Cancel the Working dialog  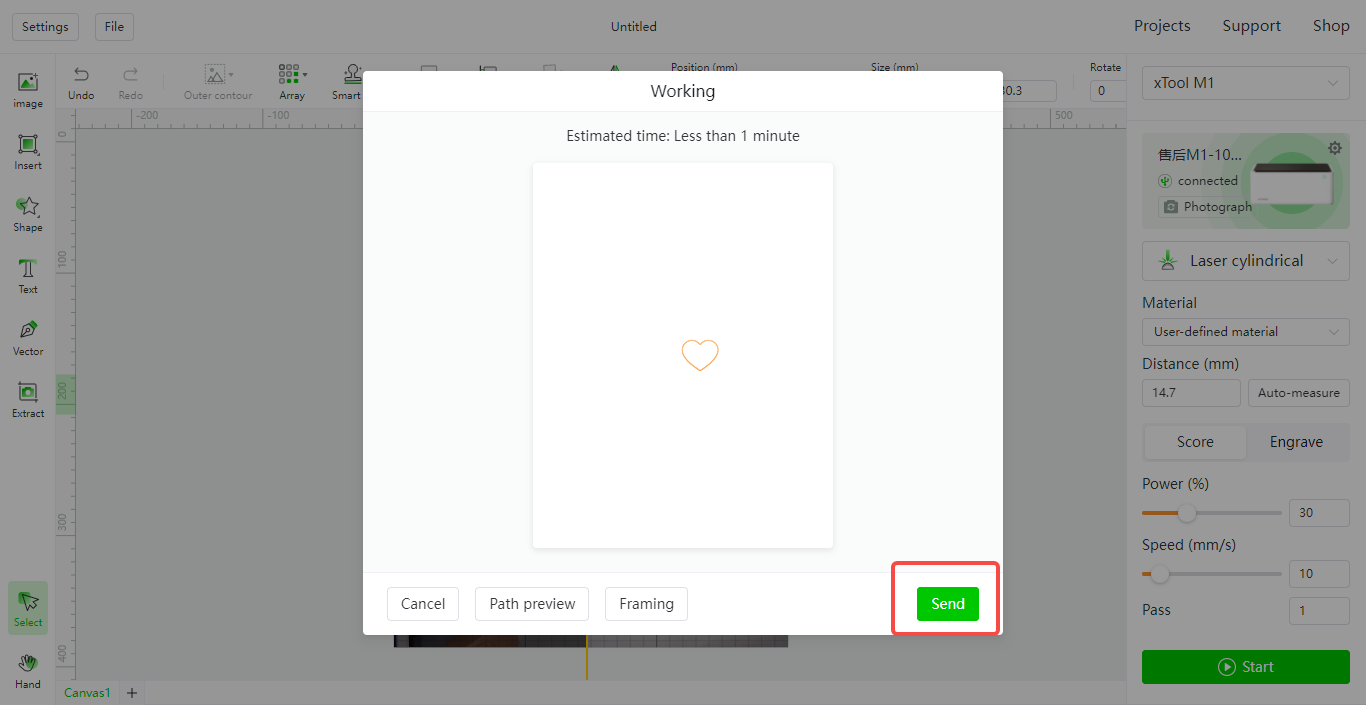[x=423, y=604]
